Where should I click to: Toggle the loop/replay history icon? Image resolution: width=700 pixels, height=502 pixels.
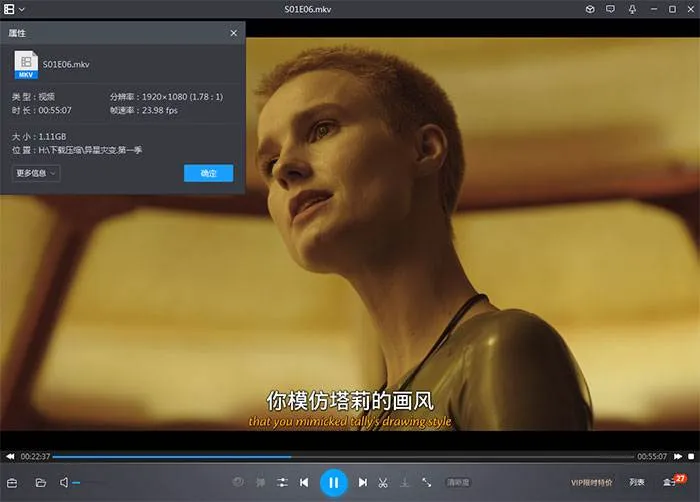point(238,482)
